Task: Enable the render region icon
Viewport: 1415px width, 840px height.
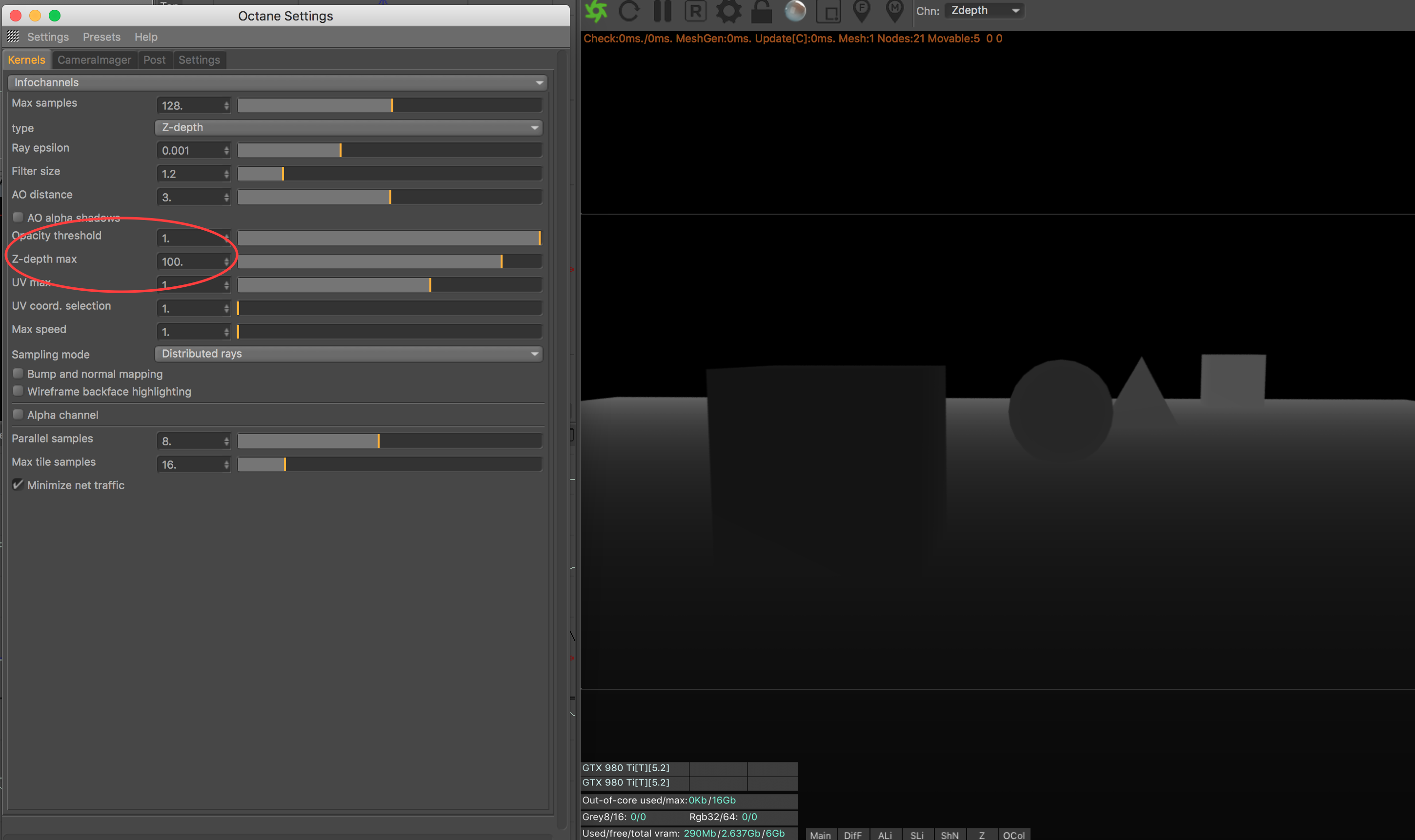Action: tap(829, 11)
